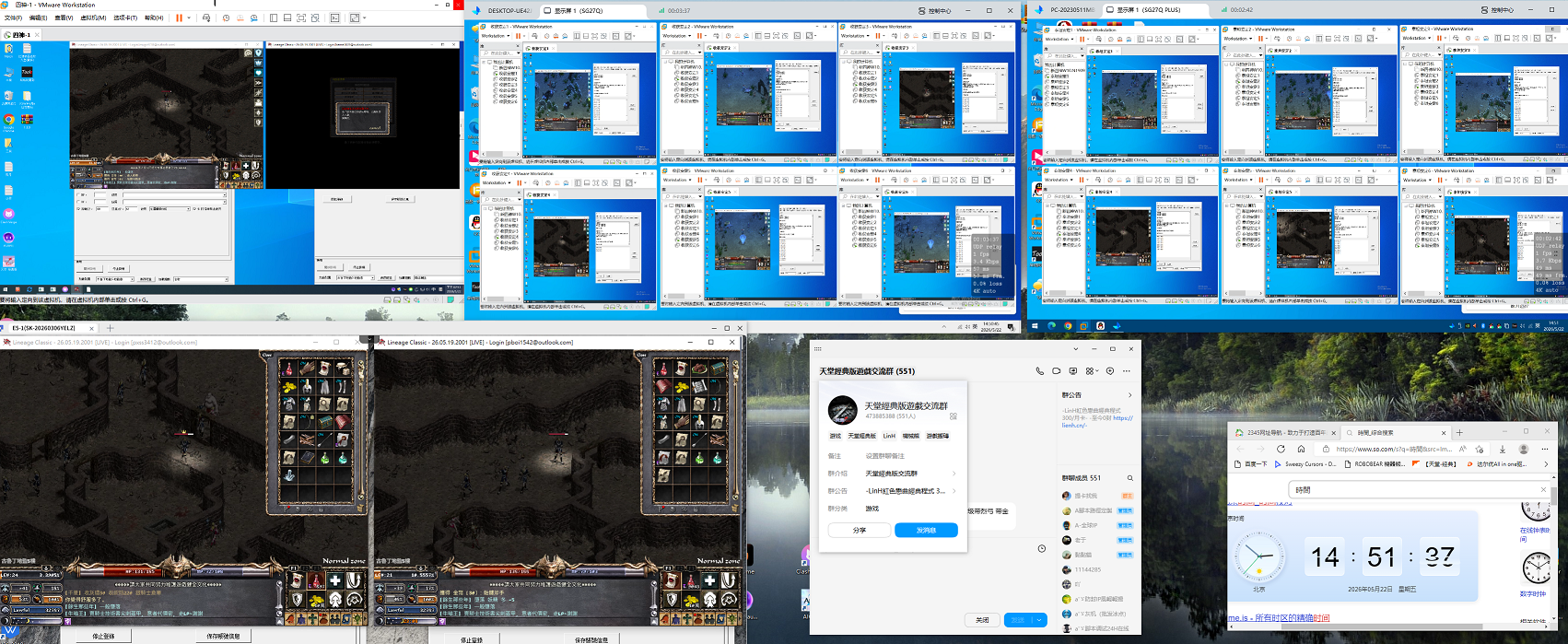Screen dimensions: 1568x644
Task: Open the three-dot more menu in QQ group
Action: (1126, 371)
